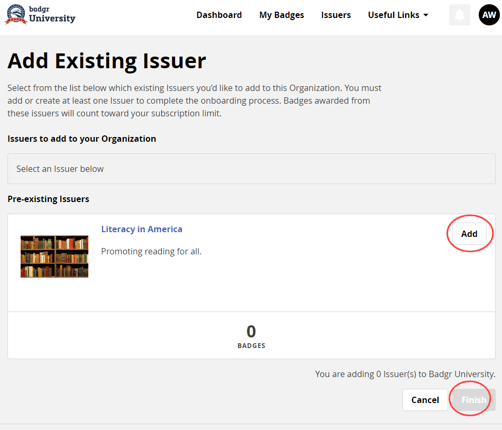Click the grayed-out Finish button
This screenshot has width=502, height=430.
pyautogui.click(x=474, y=400)
